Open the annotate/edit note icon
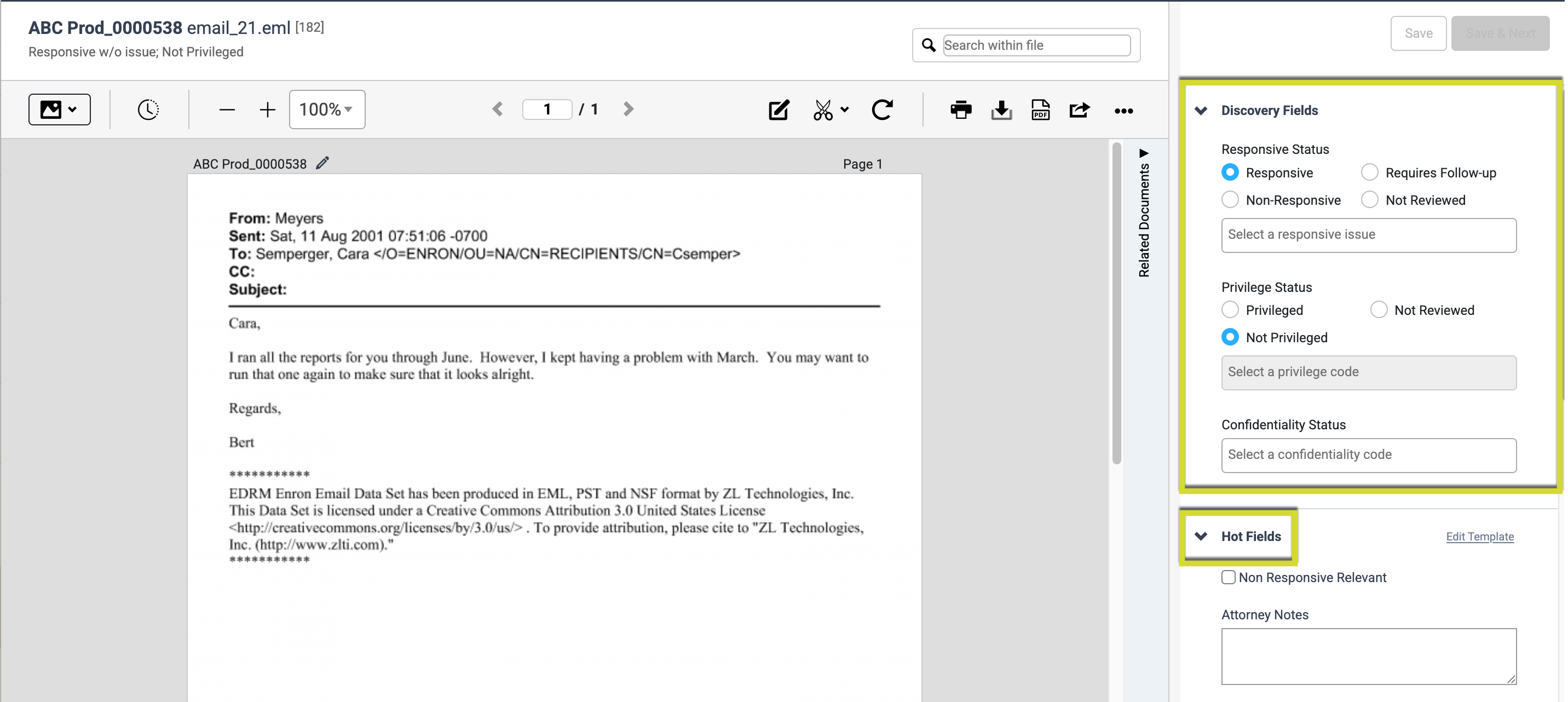1568x702 pixels. pyautogui.click(x=779, y=110)
